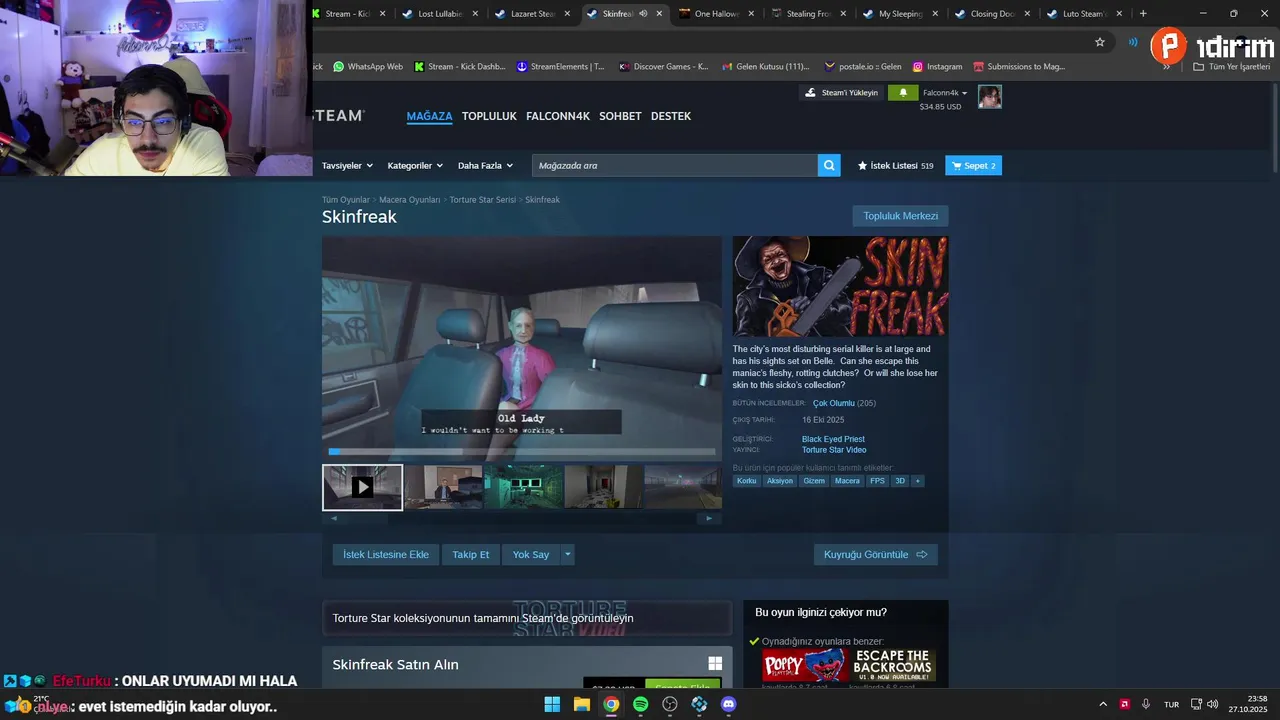Open Spotify from taskbar
Screen dimensions: 1280x720
(641, 704)
